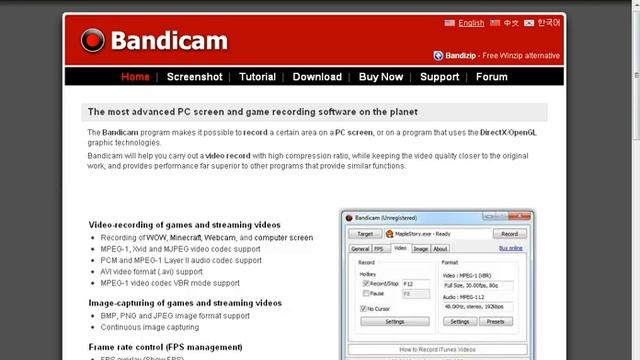Click the Bandicam title text in header
Screen dimensions: 640x360
pos(169,41)
